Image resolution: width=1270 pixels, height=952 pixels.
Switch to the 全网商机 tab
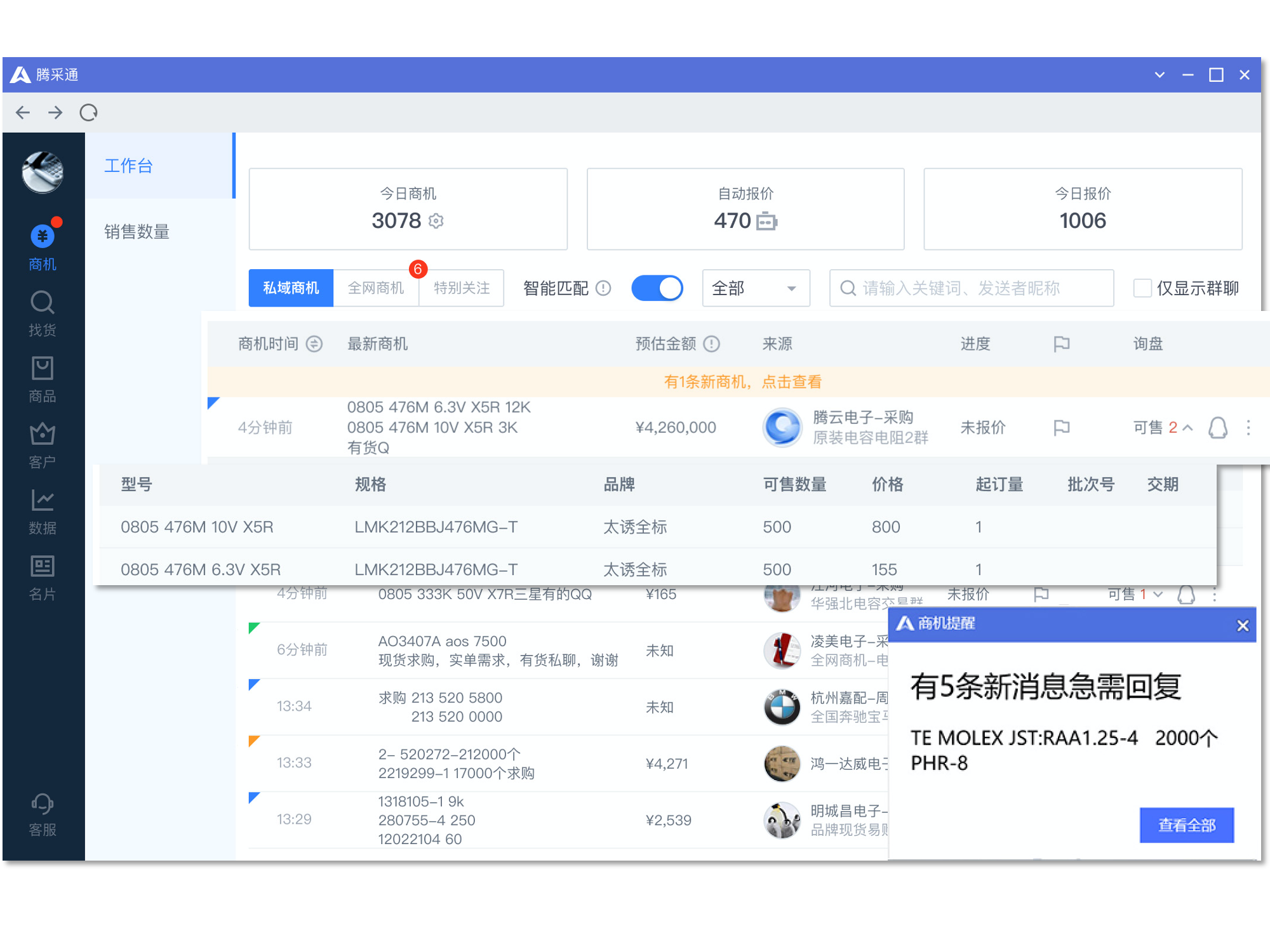(376, 288)
